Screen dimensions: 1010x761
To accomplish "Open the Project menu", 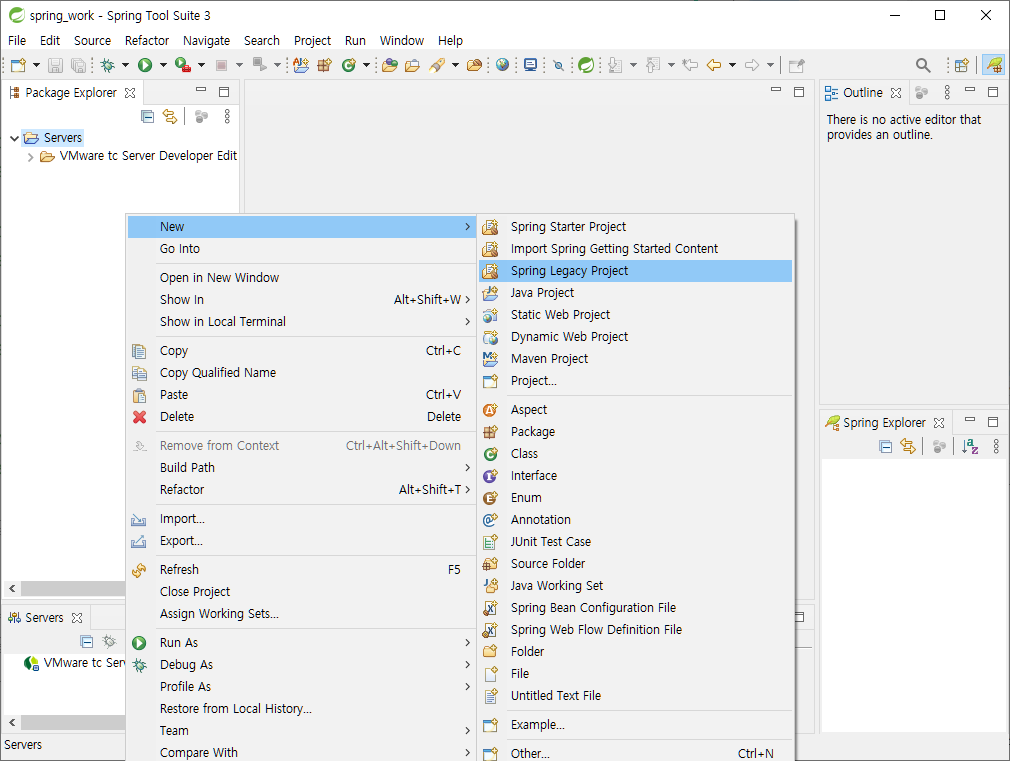I will tap(312, 41).
